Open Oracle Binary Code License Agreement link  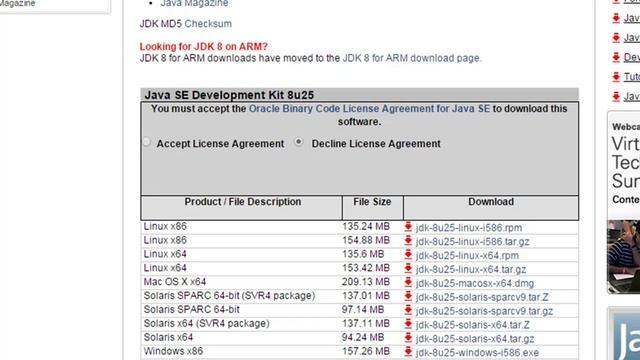pos(369,109)
